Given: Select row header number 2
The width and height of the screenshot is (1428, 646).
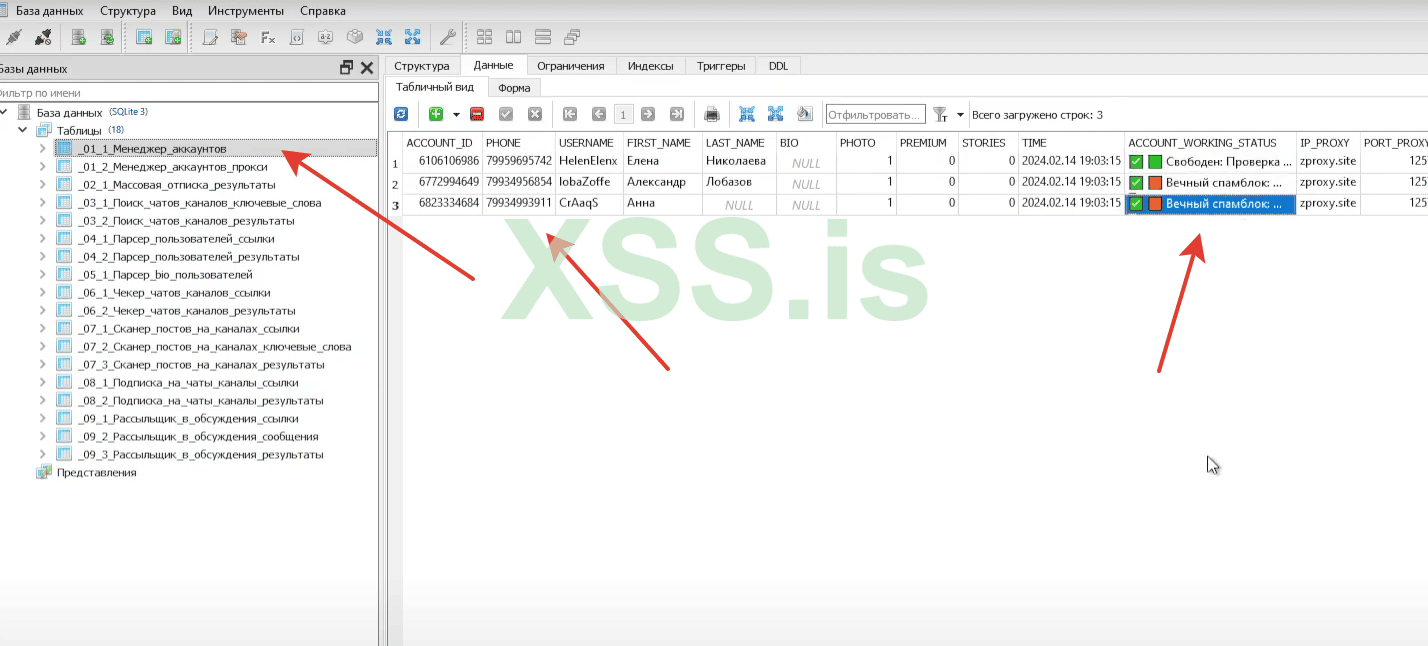Looking at the screenshot, I should (x=394, y=184).
